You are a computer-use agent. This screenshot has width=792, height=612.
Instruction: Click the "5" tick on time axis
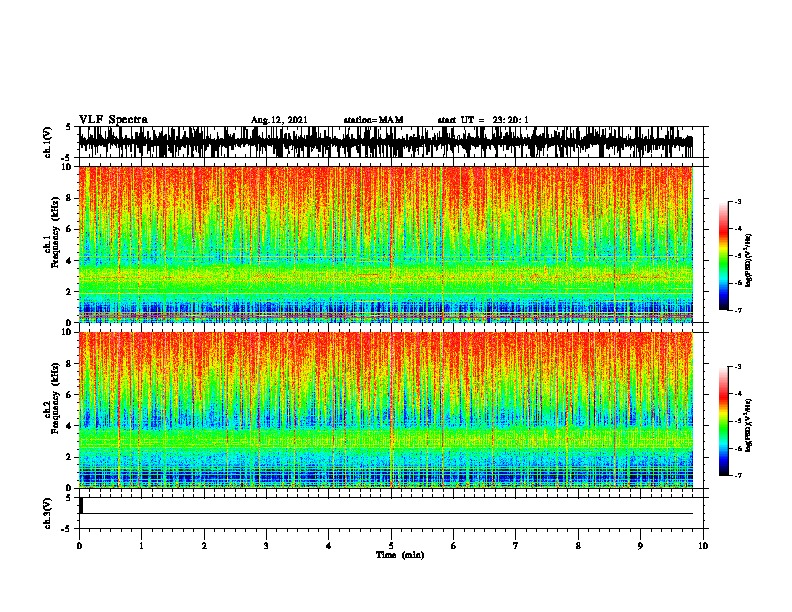(391, 546)
